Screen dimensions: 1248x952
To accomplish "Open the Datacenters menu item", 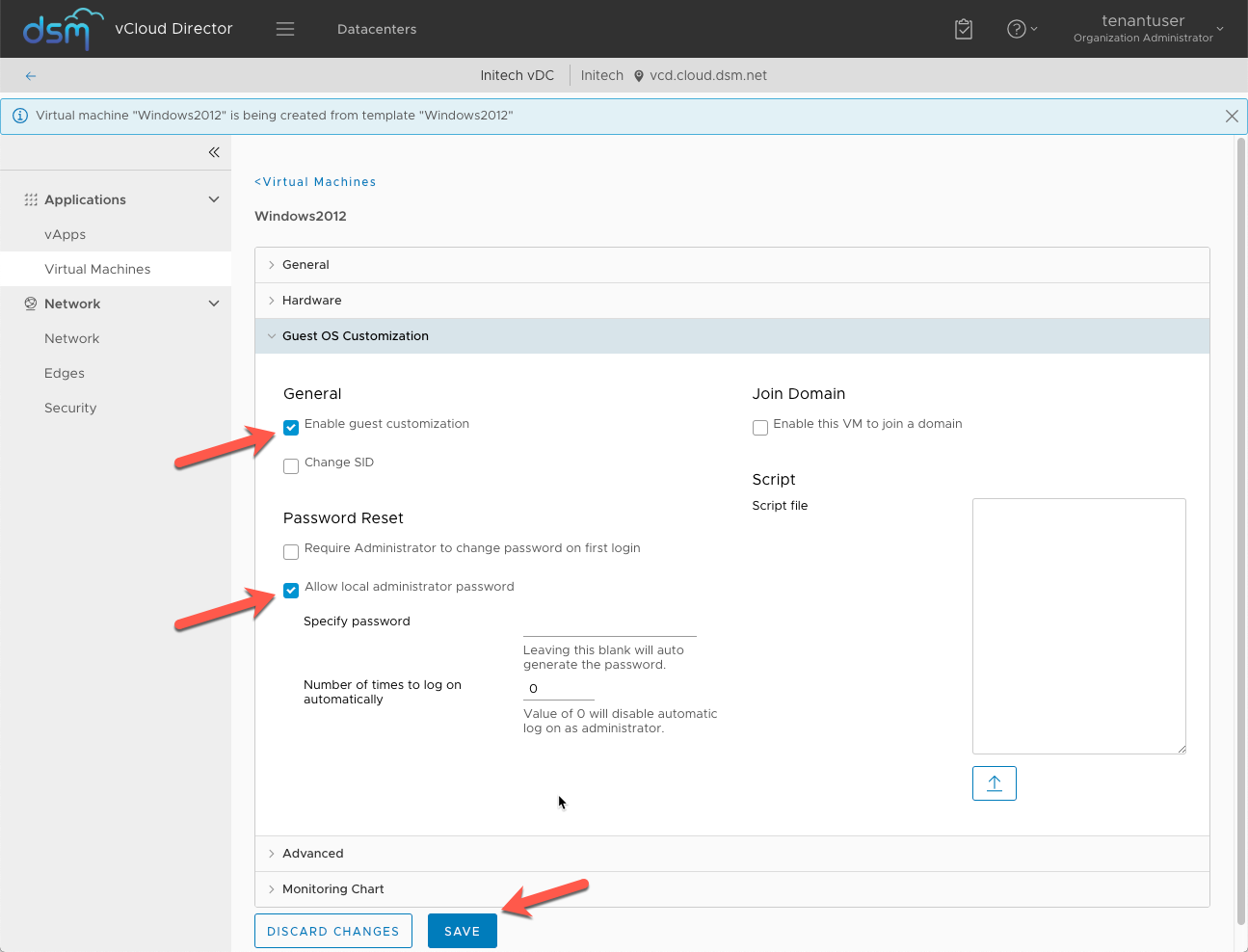I will coord(377,29).
